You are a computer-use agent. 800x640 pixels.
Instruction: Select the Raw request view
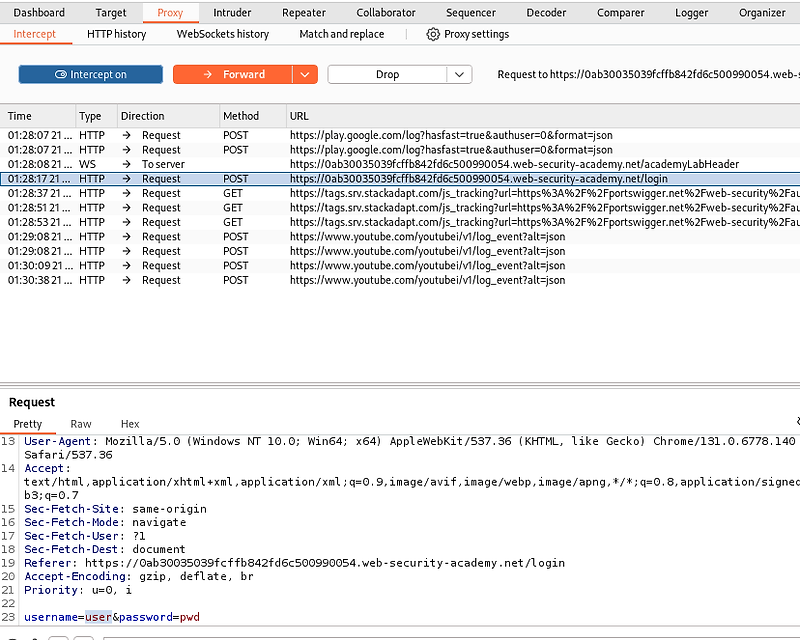[x=80, y=423]
